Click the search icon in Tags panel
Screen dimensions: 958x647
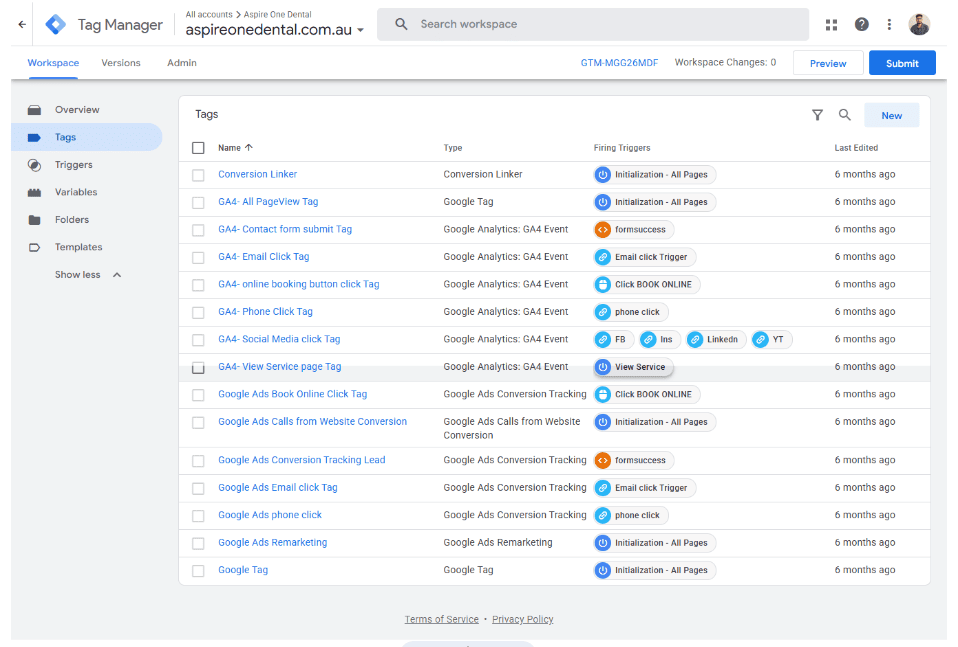click(x=844, y=115)
